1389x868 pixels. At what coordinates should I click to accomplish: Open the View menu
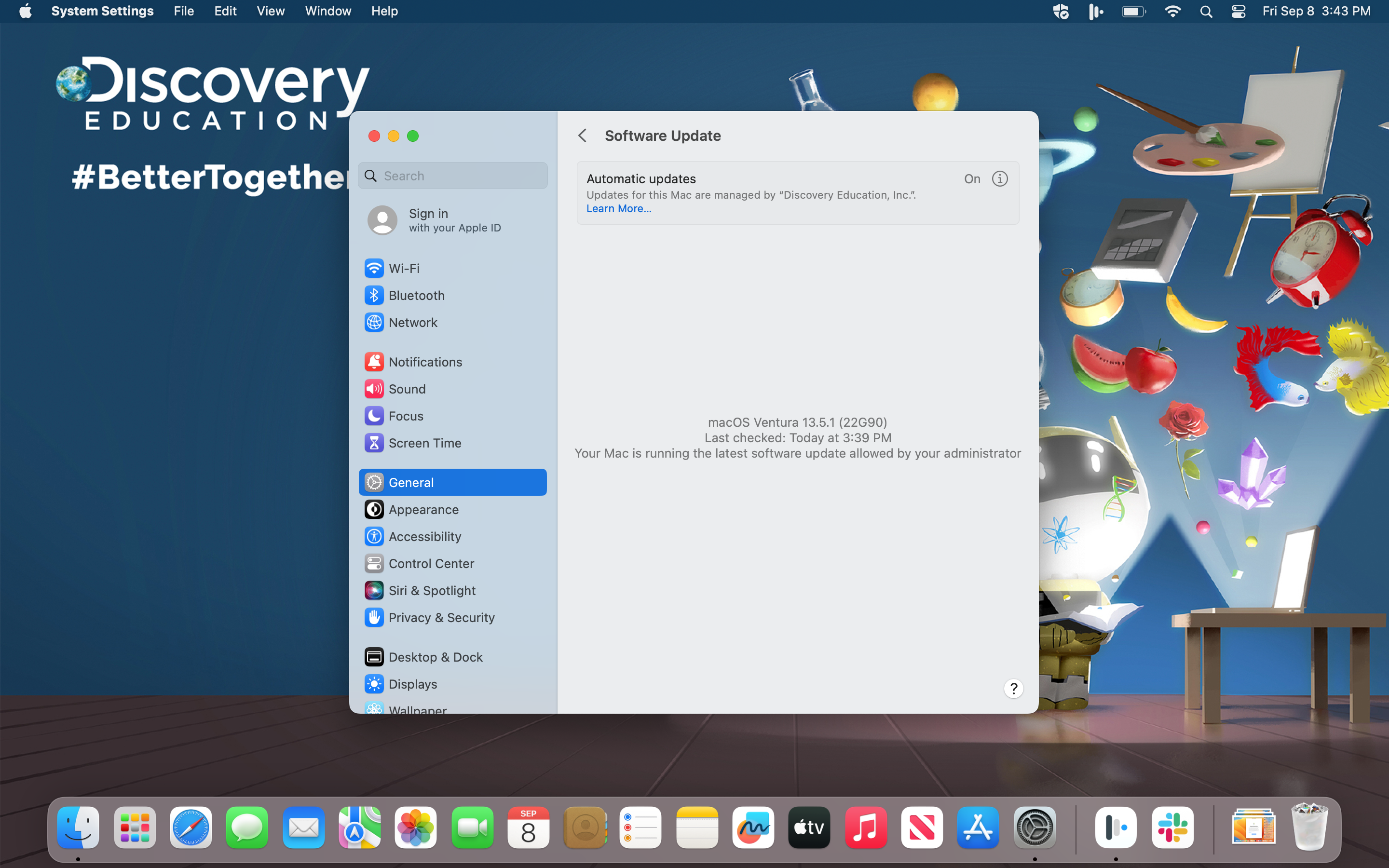(271, 11)
